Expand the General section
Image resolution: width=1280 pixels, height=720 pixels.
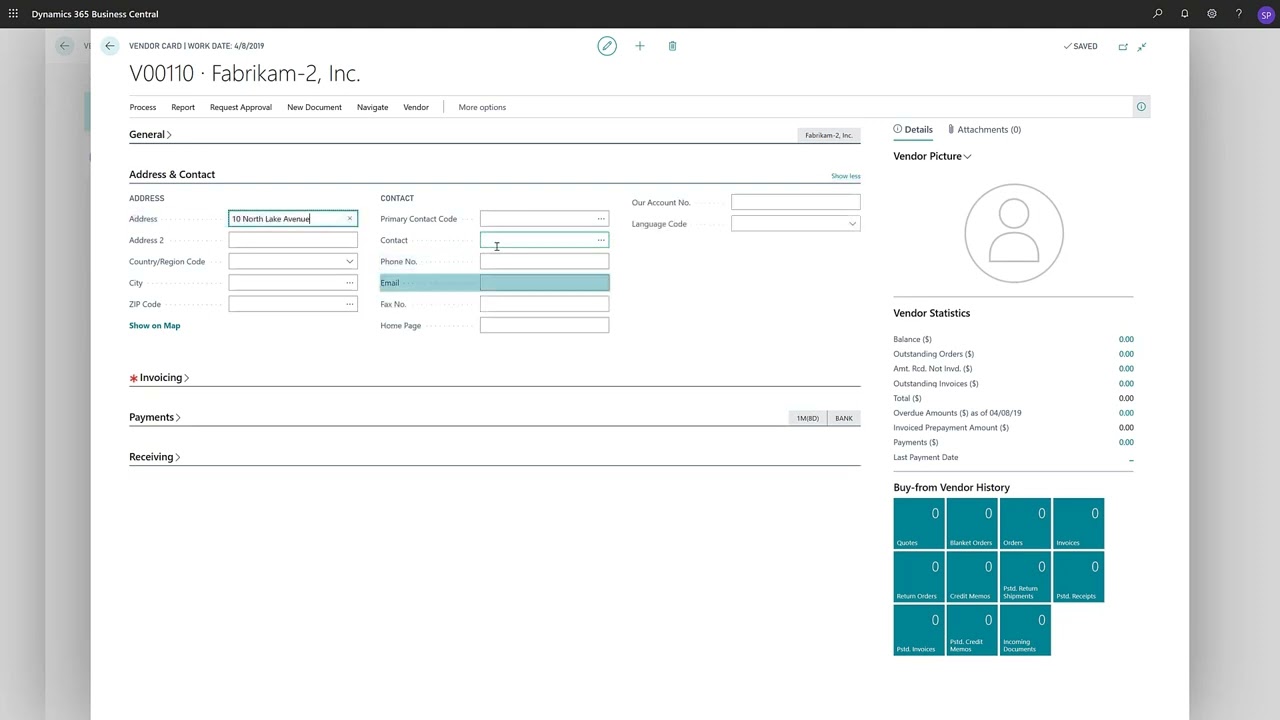point(150,134)
